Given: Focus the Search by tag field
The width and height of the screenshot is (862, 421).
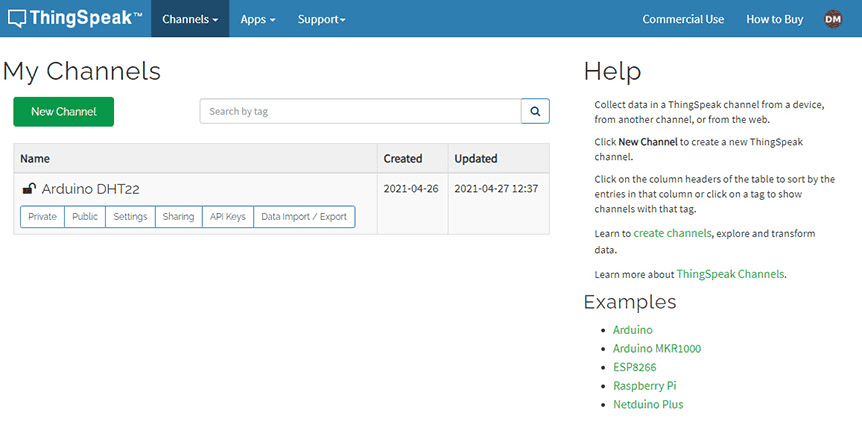Looking at the screenshot, I should coord(360,111).
